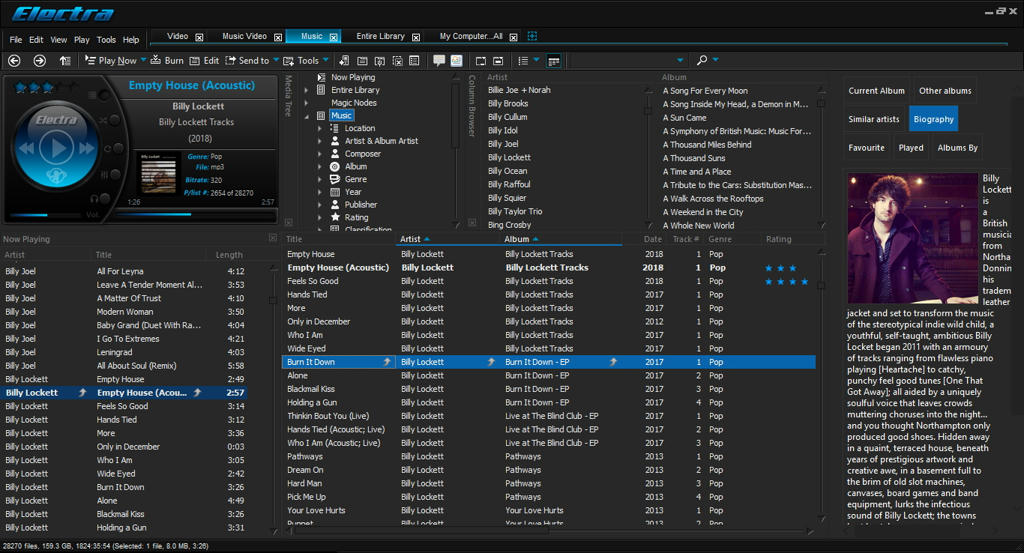Open the File menu
The height and width of the screenshot is (553, 1024).
coord(16,40)
